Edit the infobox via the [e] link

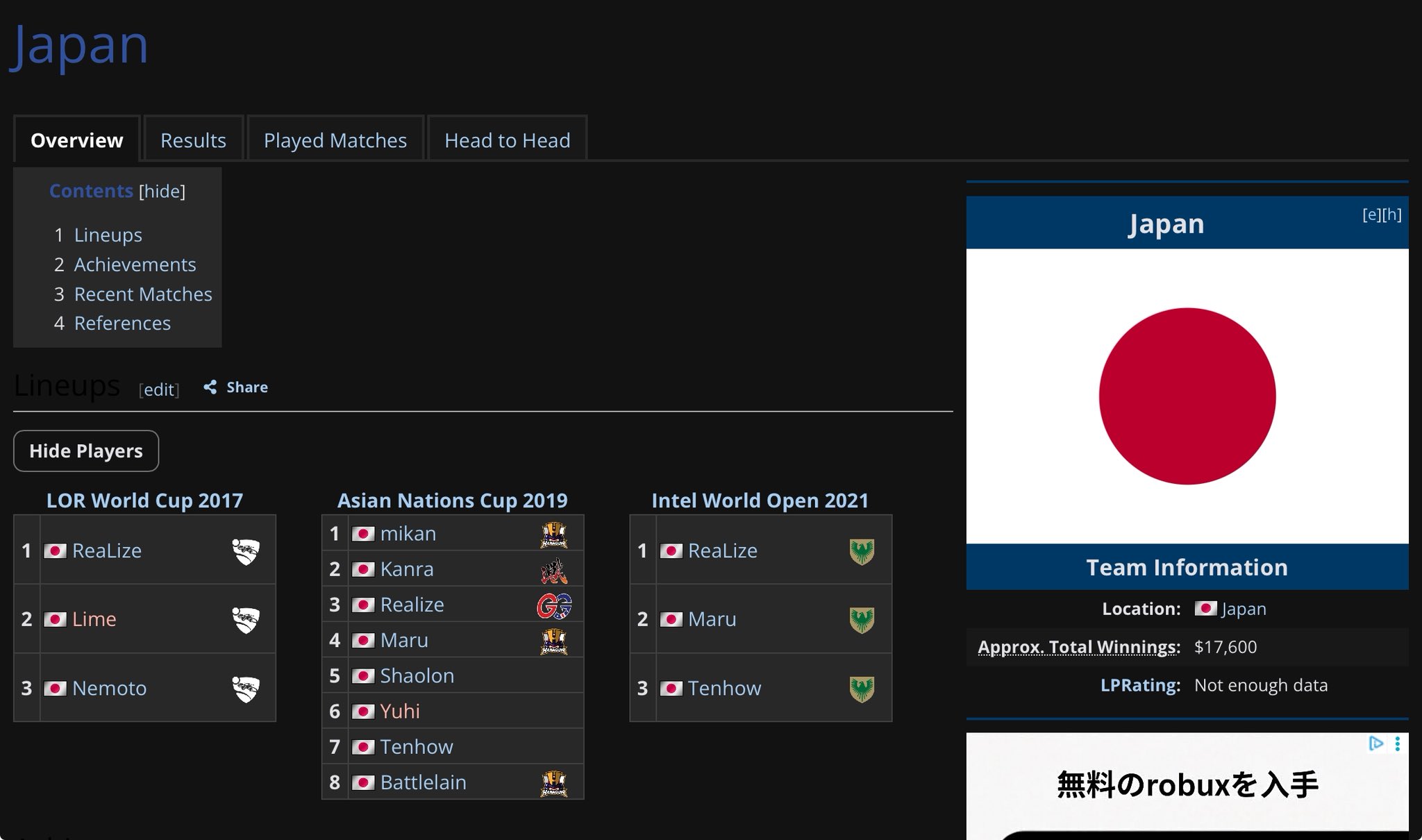coord(1371,215)
